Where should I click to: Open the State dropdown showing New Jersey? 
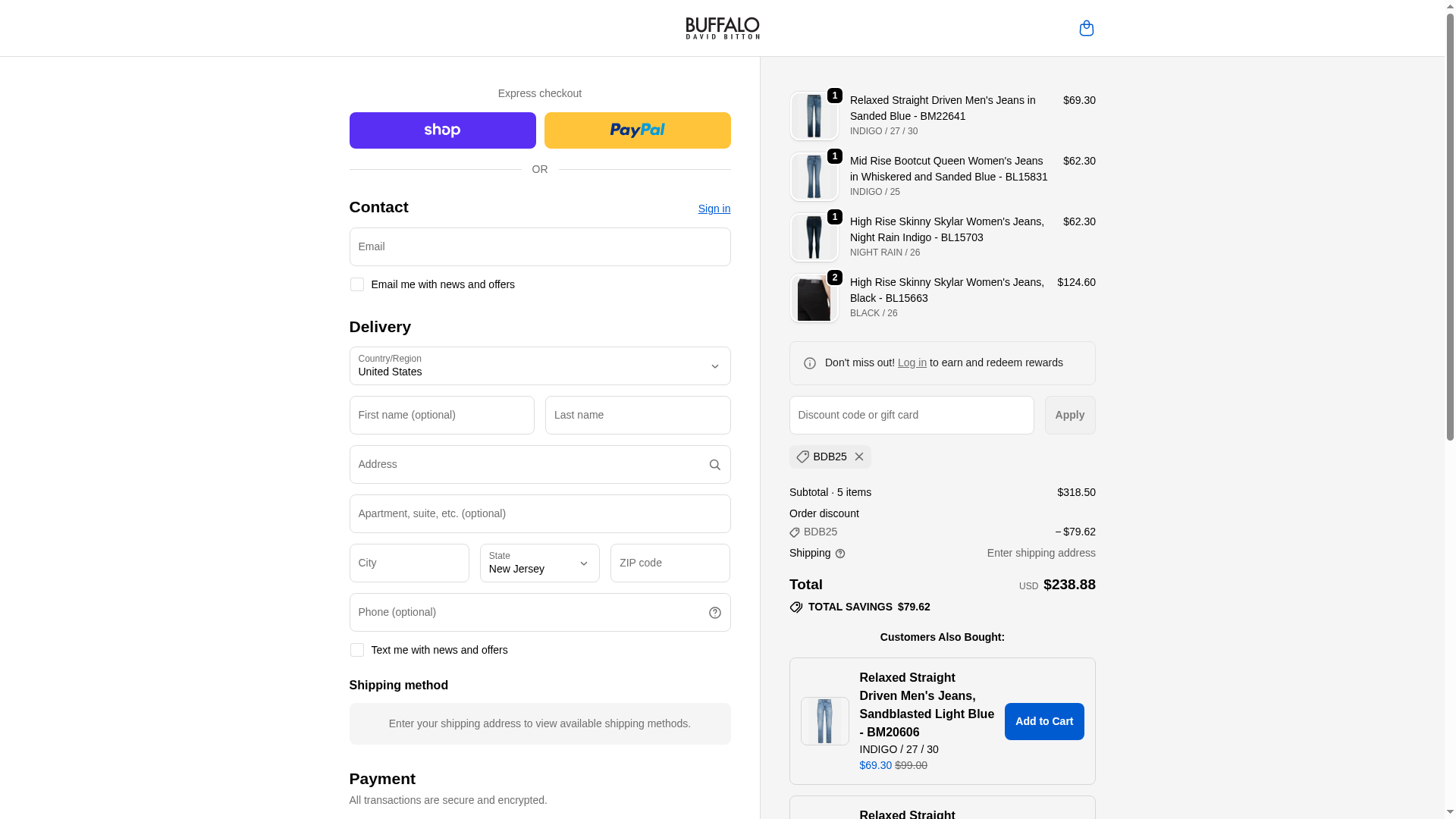pos(539,563)
